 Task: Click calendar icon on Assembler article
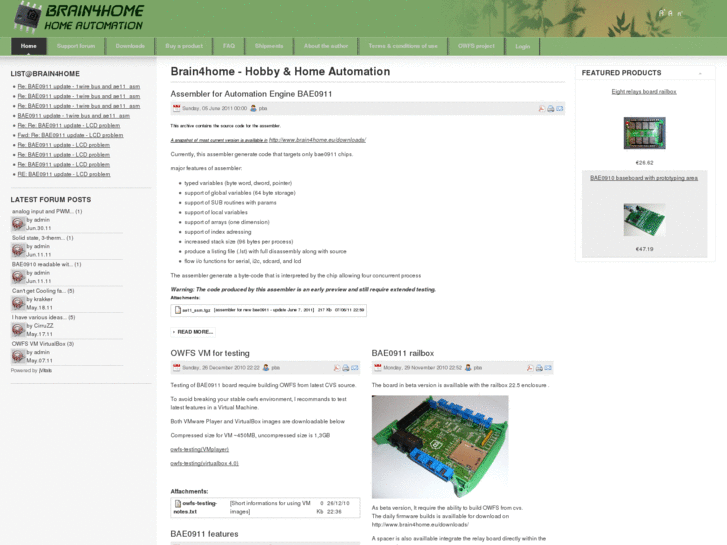coord(176,108)
